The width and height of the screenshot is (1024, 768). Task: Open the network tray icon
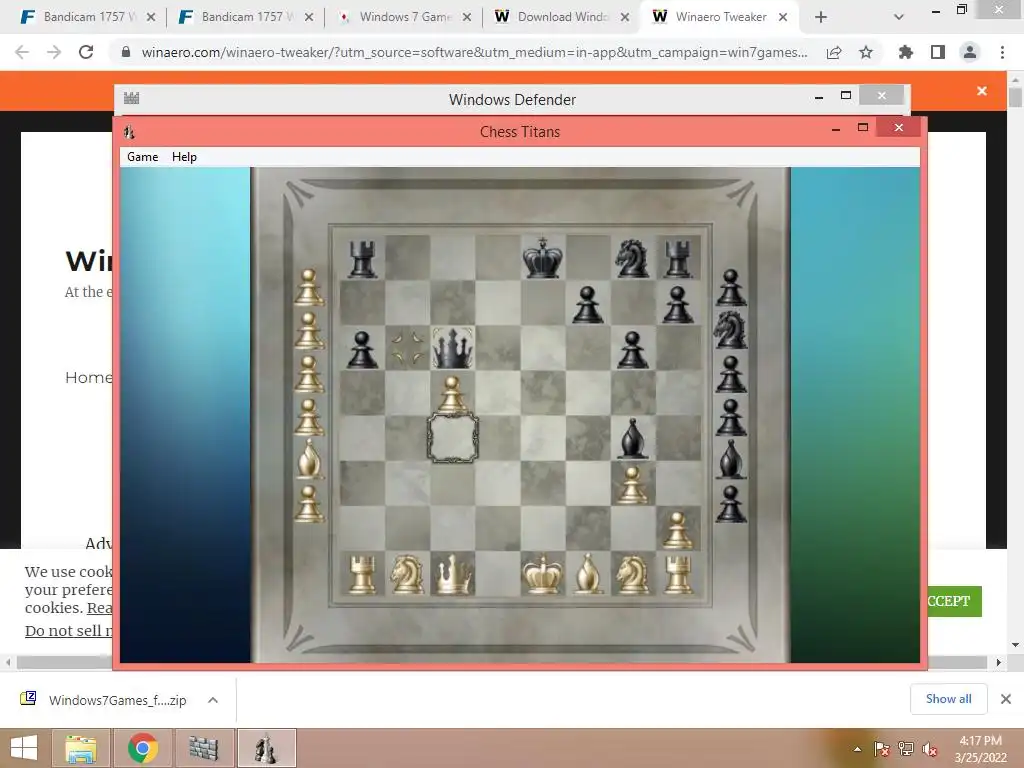(906, 749)
